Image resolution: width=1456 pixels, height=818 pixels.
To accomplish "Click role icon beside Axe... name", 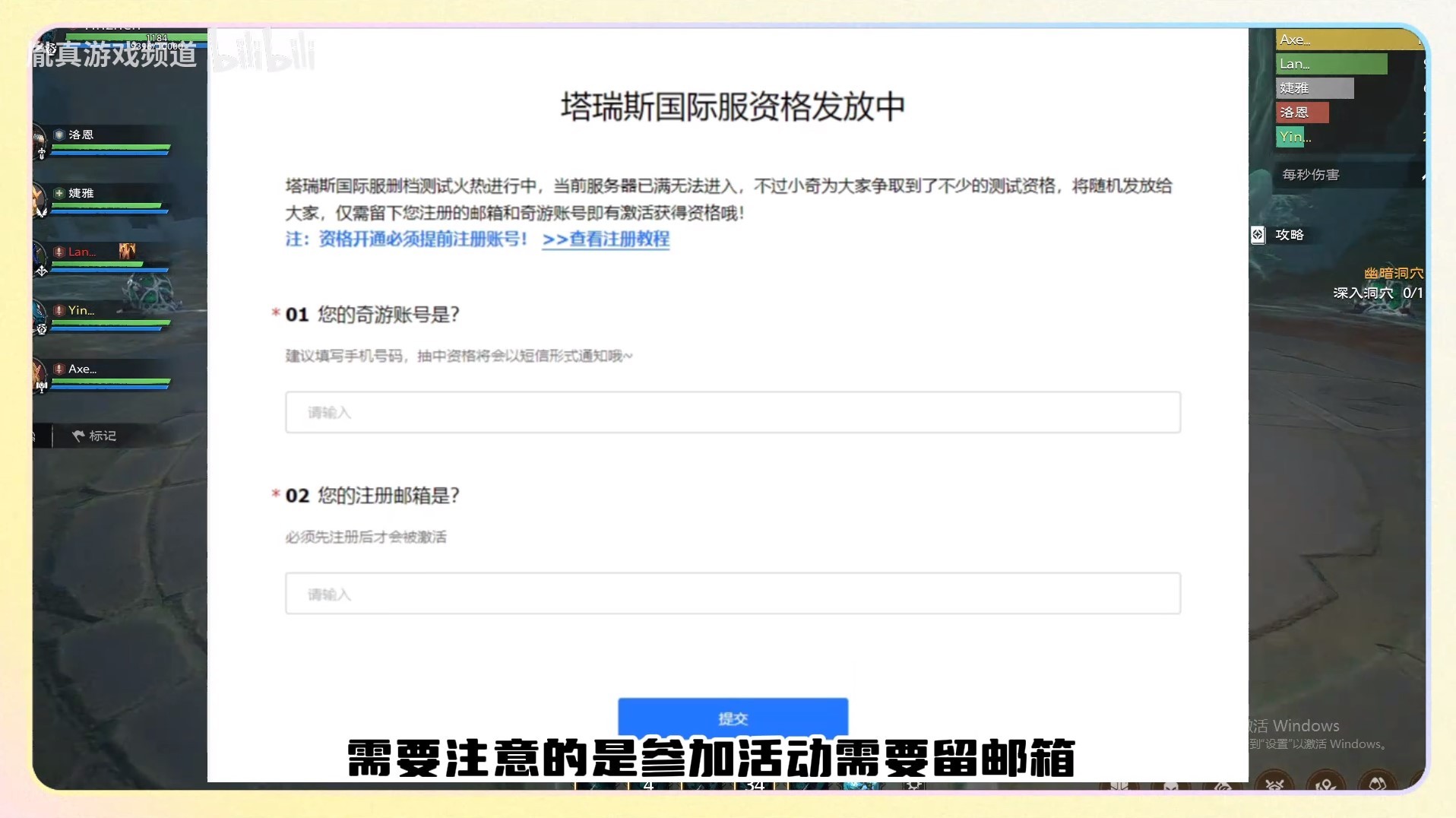I will click(59, 369).
